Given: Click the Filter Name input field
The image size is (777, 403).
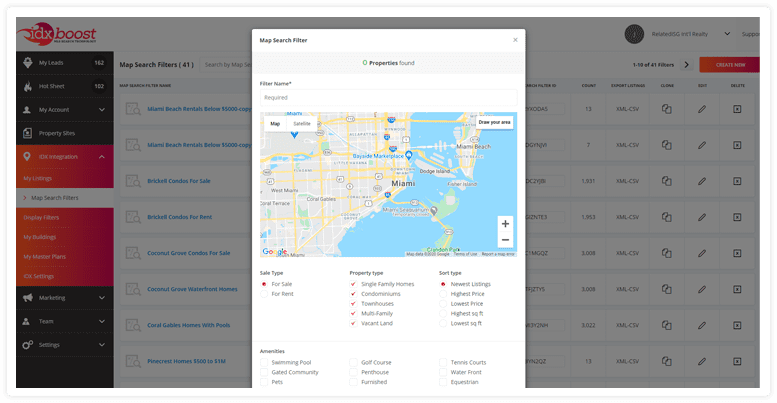Looking at the screenshot, I should 388,98.
